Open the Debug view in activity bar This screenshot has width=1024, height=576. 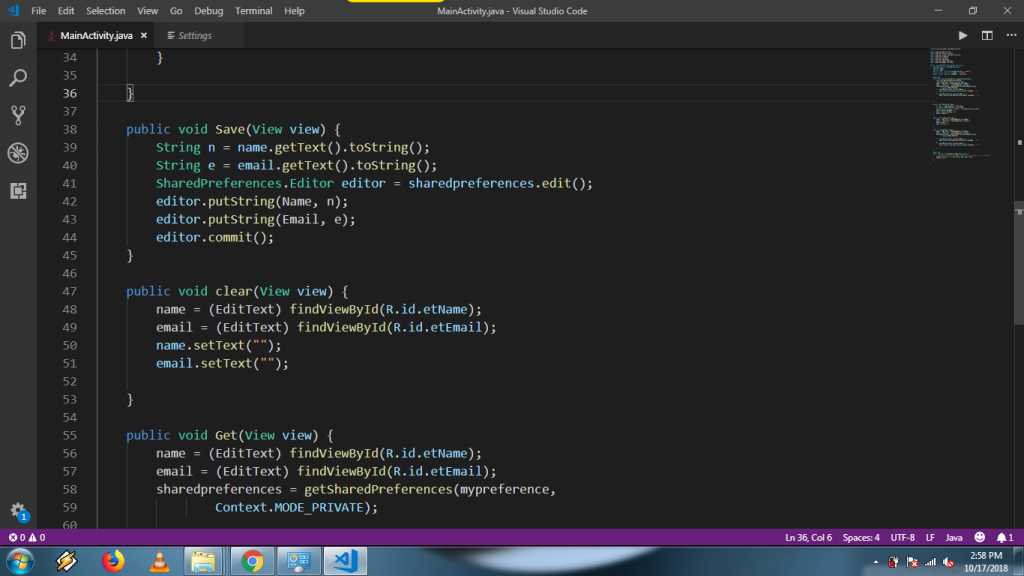point(18,153)
